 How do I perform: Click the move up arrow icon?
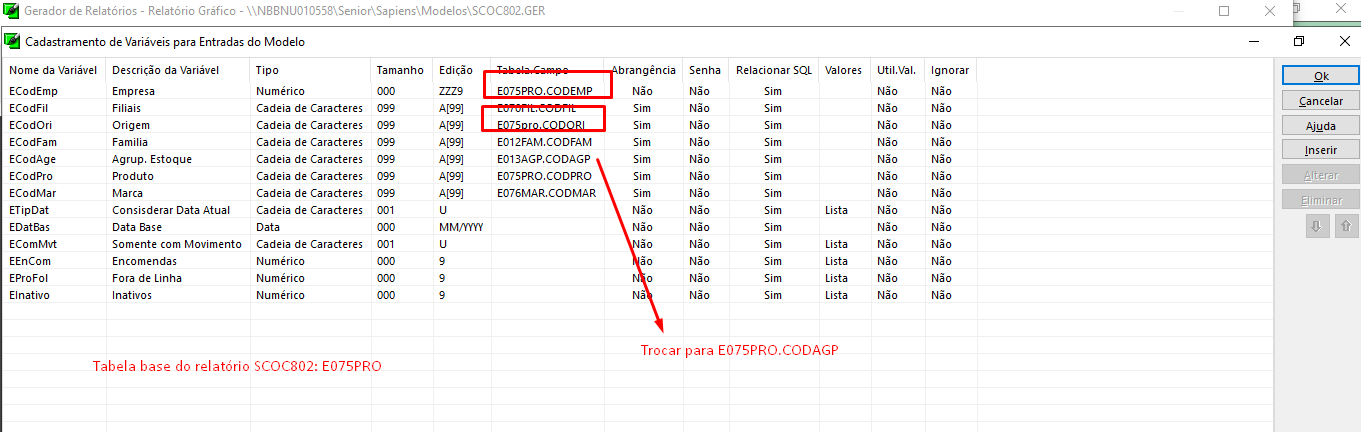coord(1345,226)
